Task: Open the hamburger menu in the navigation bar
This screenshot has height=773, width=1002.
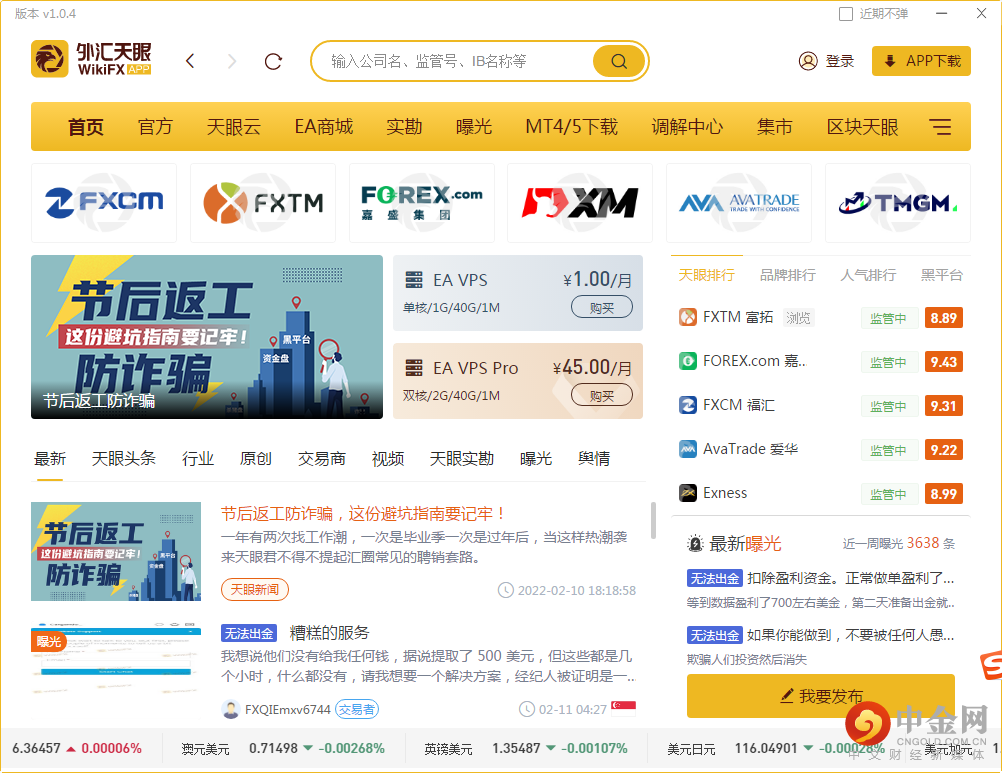Action: 941,127
